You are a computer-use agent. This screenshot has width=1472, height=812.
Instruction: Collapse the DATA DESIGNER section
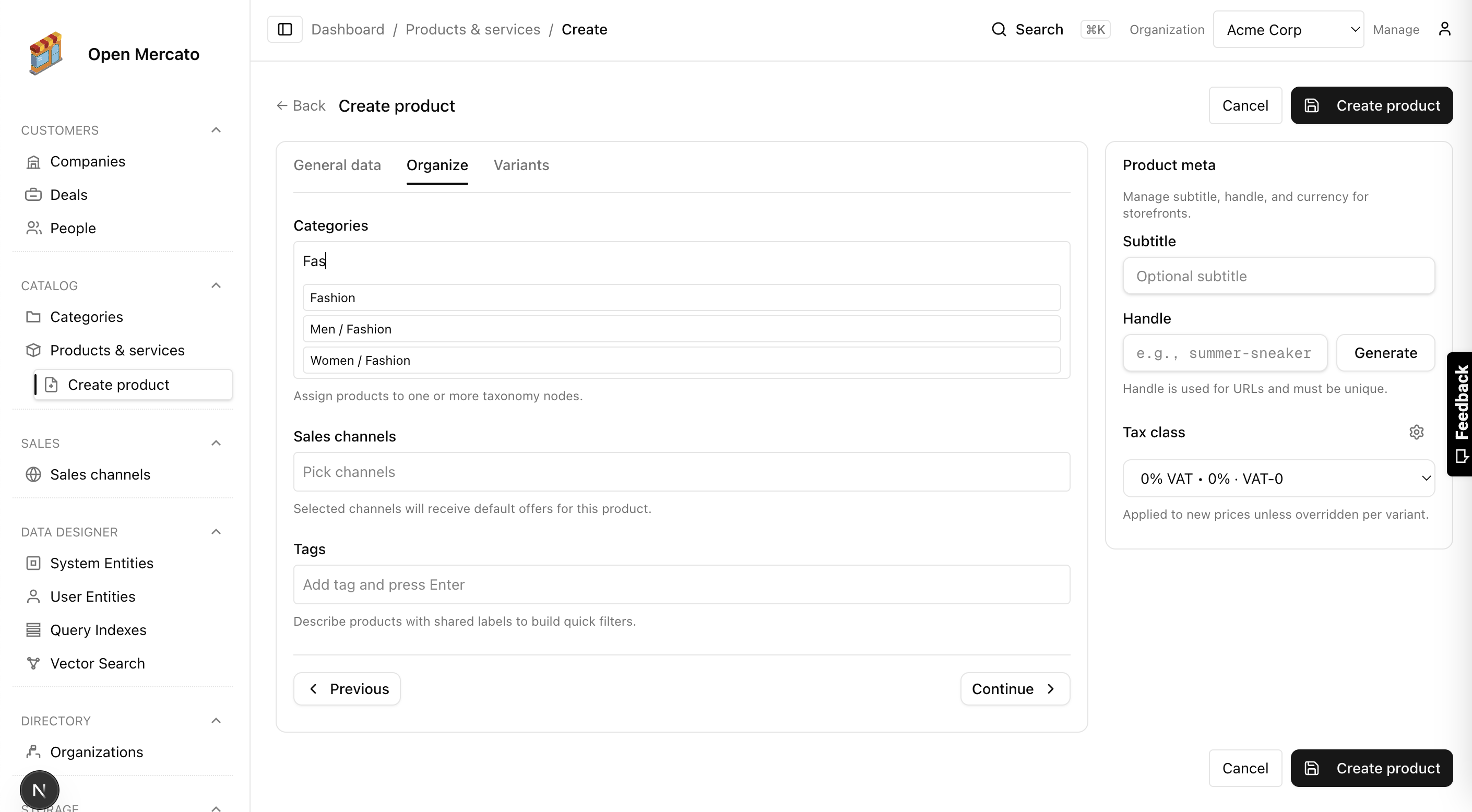point(216,531)
